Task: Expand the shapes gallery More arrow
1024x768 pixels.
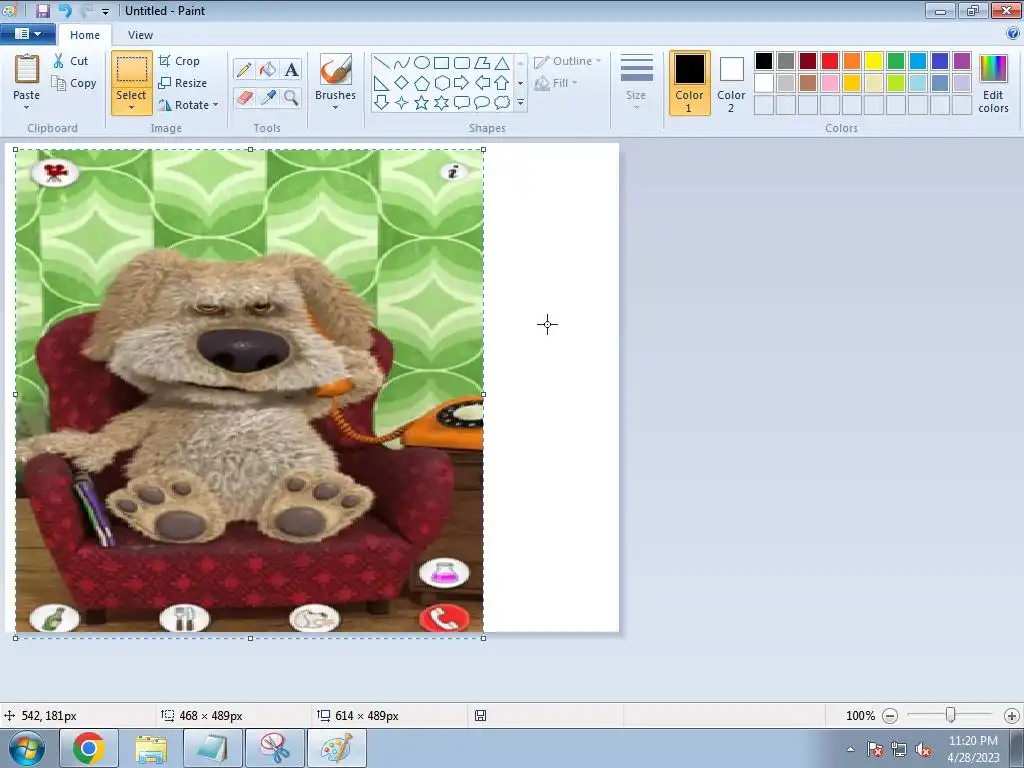Action: (x=520, y=103)
